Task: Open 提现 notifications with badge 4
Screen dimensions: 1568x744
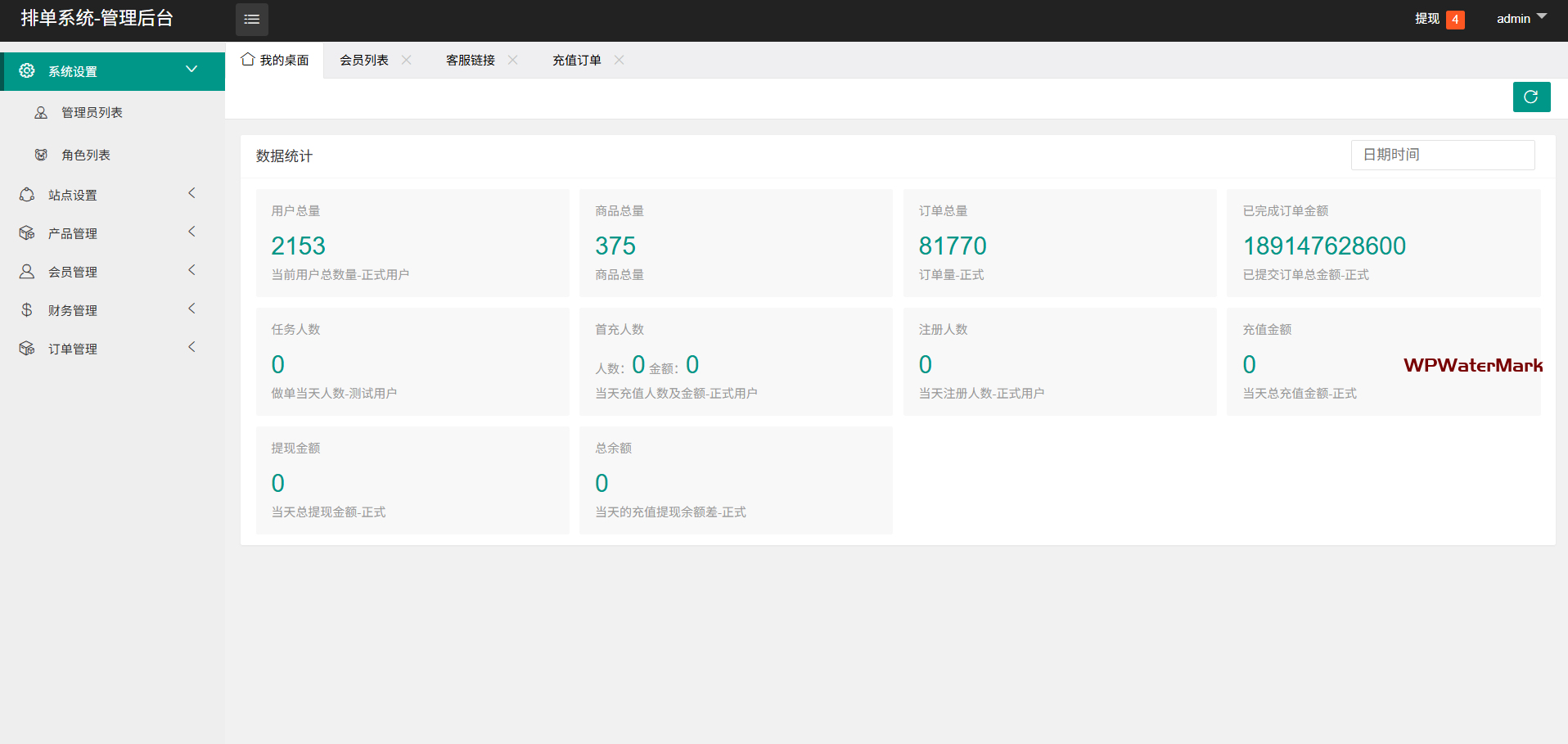Action: [x=1438, y=19]
